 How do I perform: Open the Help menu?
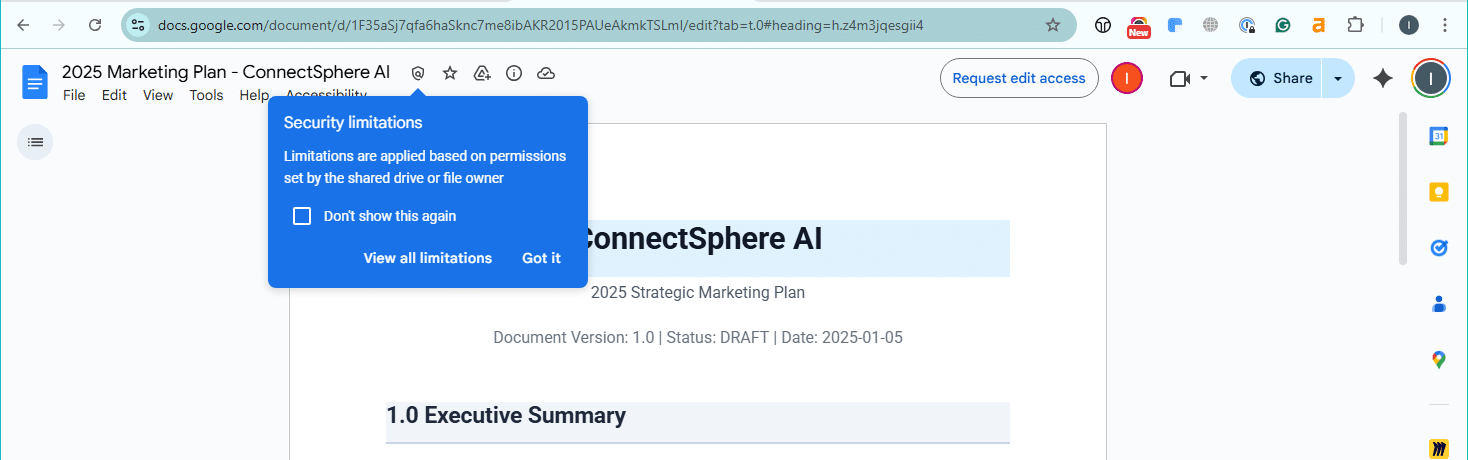coord(254,95)
